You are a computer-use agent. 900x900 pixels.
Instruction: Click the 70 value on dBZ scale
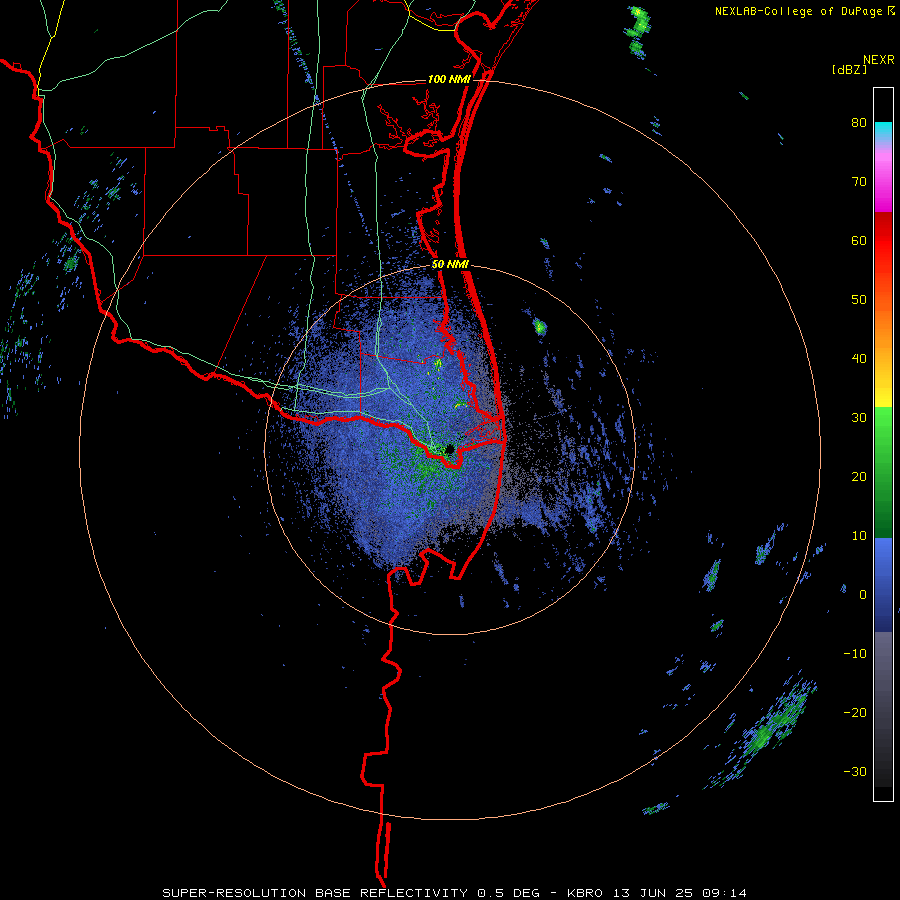click(859, 182)
